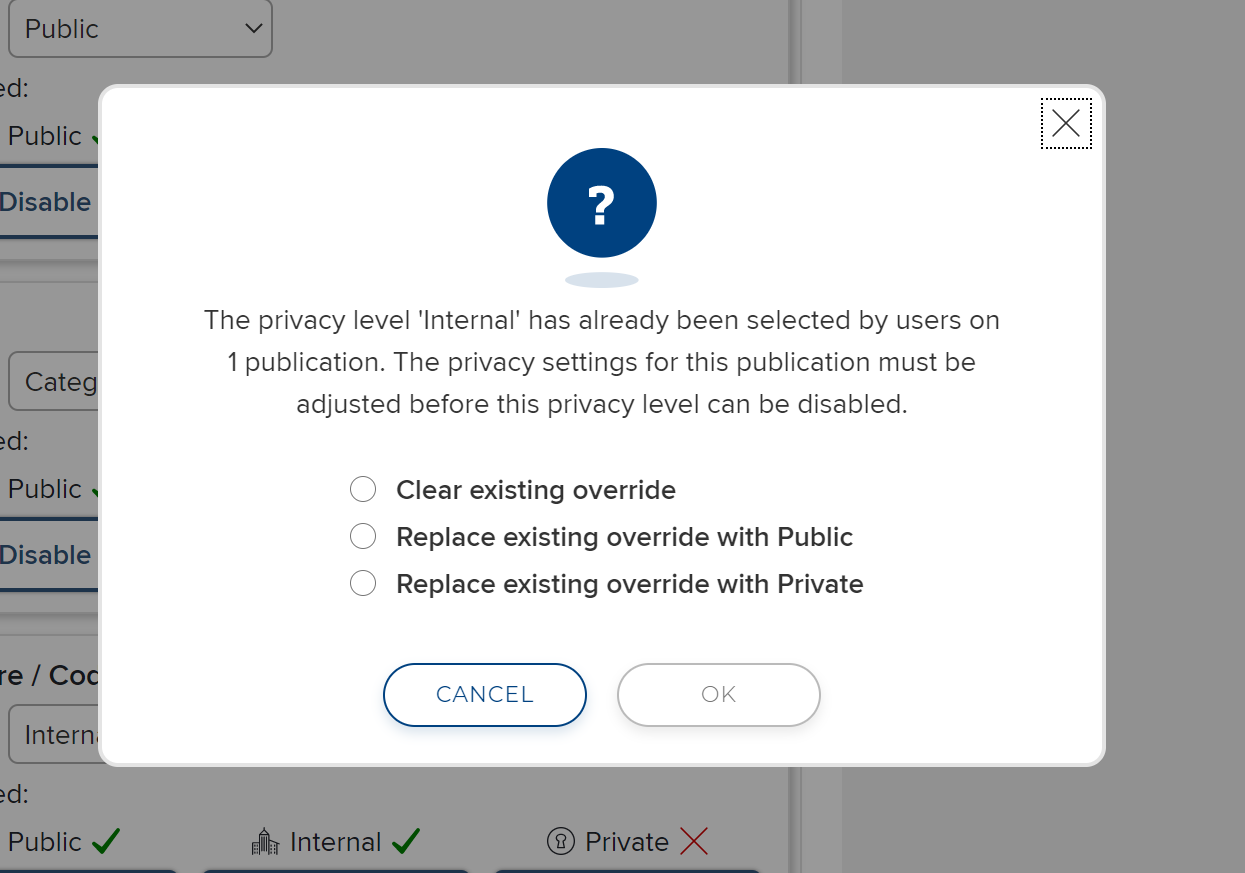The height and width of the screenshot is (873, 1245).
Task: Click Disable below the 'Categ' dropdown
Action: point(46,555)
